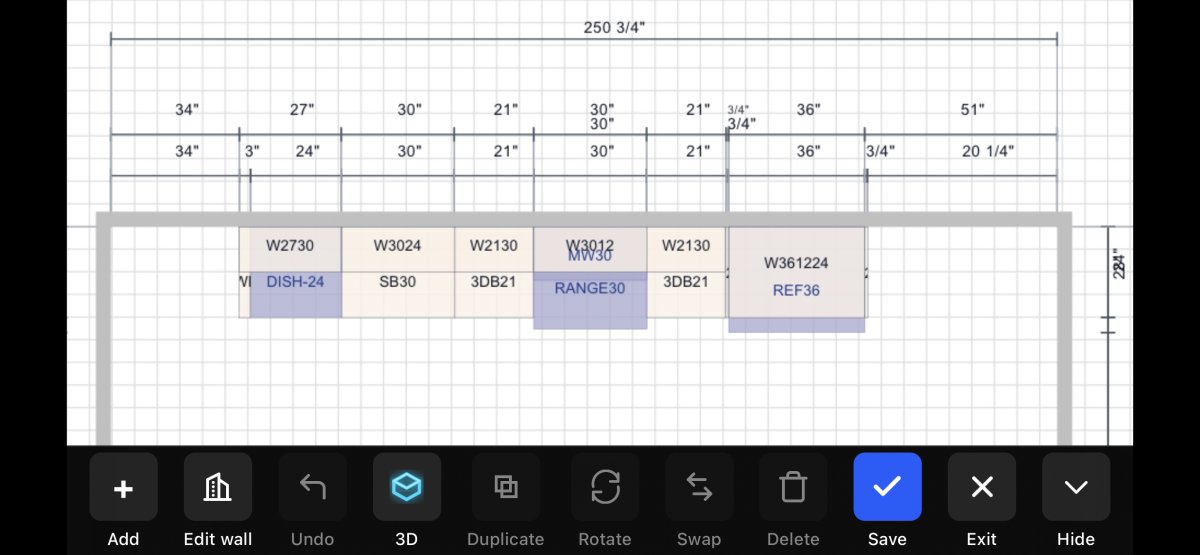Click the 24" dimension label
The image size is (1200, 555).
(x=307, y=151)
